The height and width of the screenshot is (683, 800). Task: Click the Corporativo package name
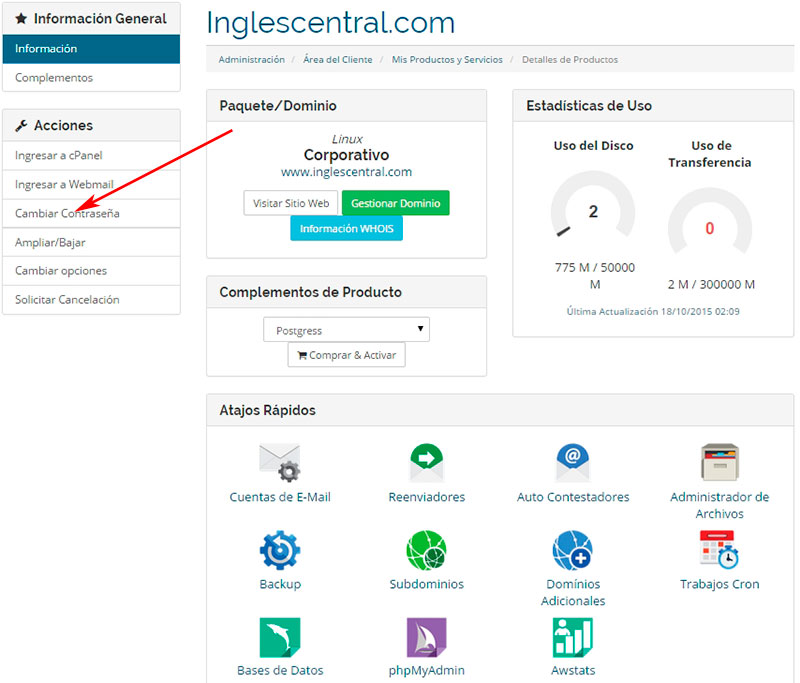(346, 155)
